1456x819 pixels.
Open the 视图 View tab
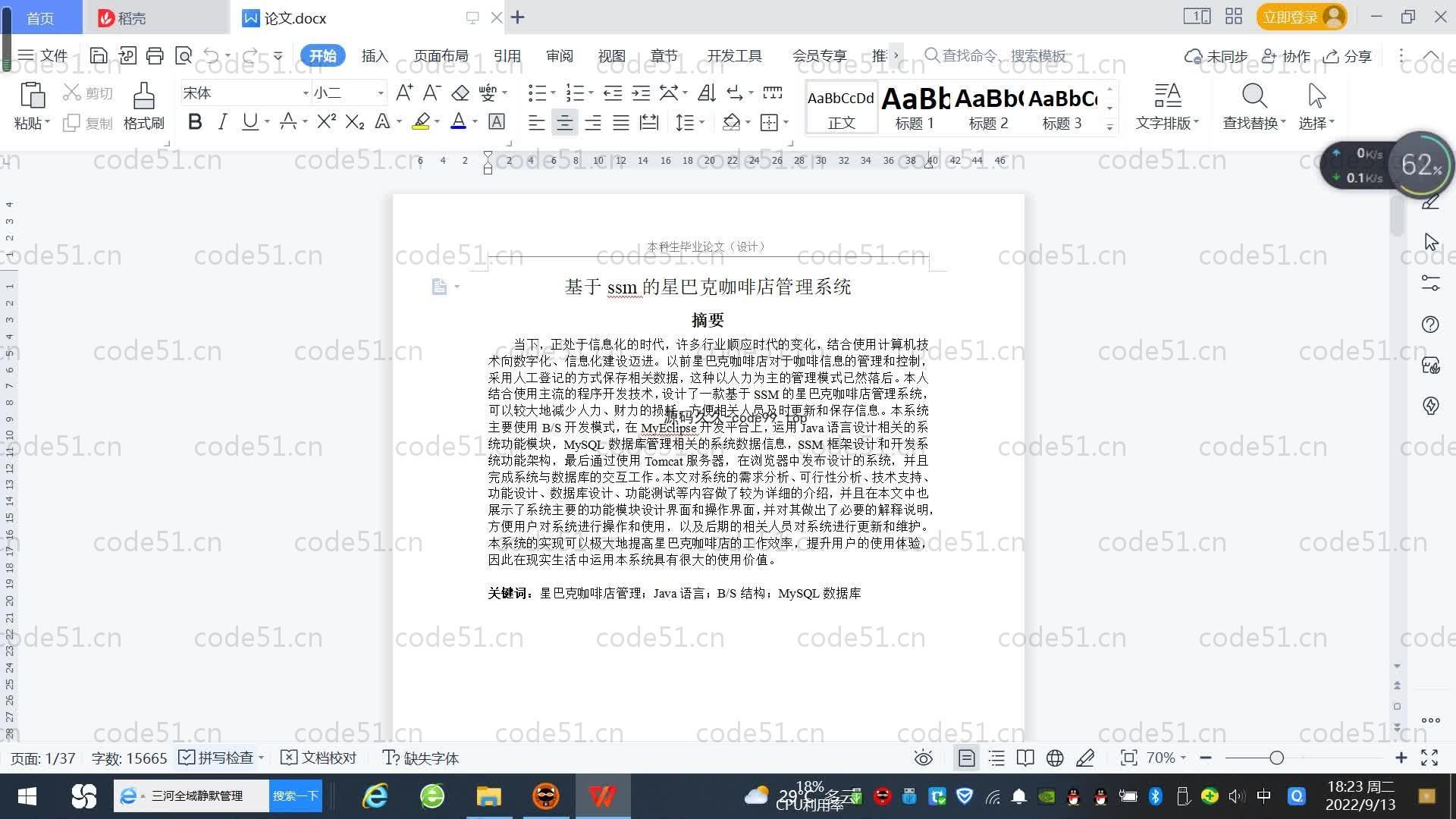(x=611, y=56)
